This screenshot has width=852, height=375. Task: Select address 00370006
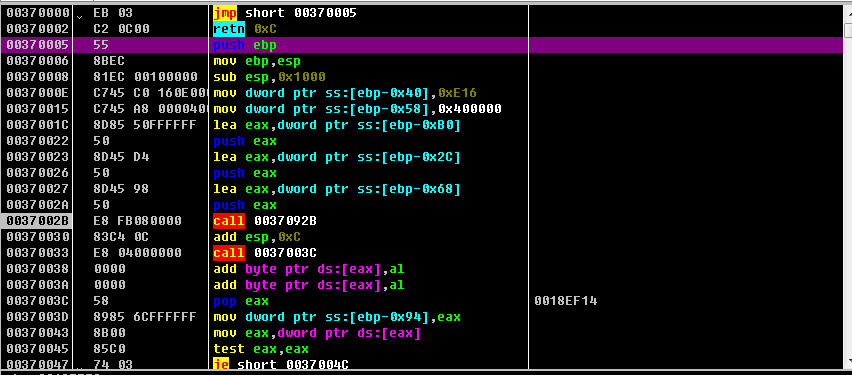click(x=37, y=61)
